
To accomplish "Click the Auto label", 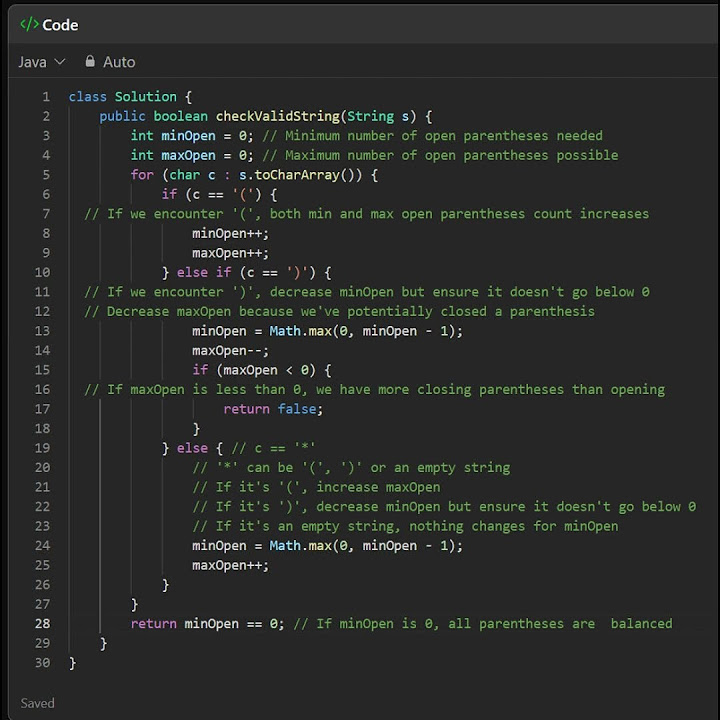I will [119, 62].
